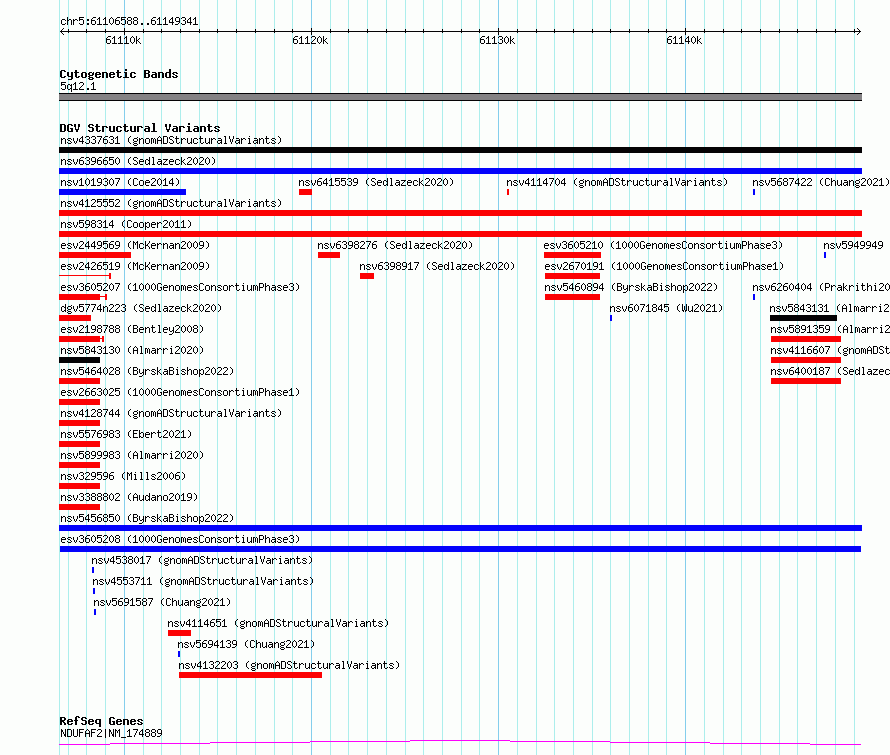Click the nsv4114704 gnomAD variant label
This screenshot has width=890, height=755.
pos(617,182)
